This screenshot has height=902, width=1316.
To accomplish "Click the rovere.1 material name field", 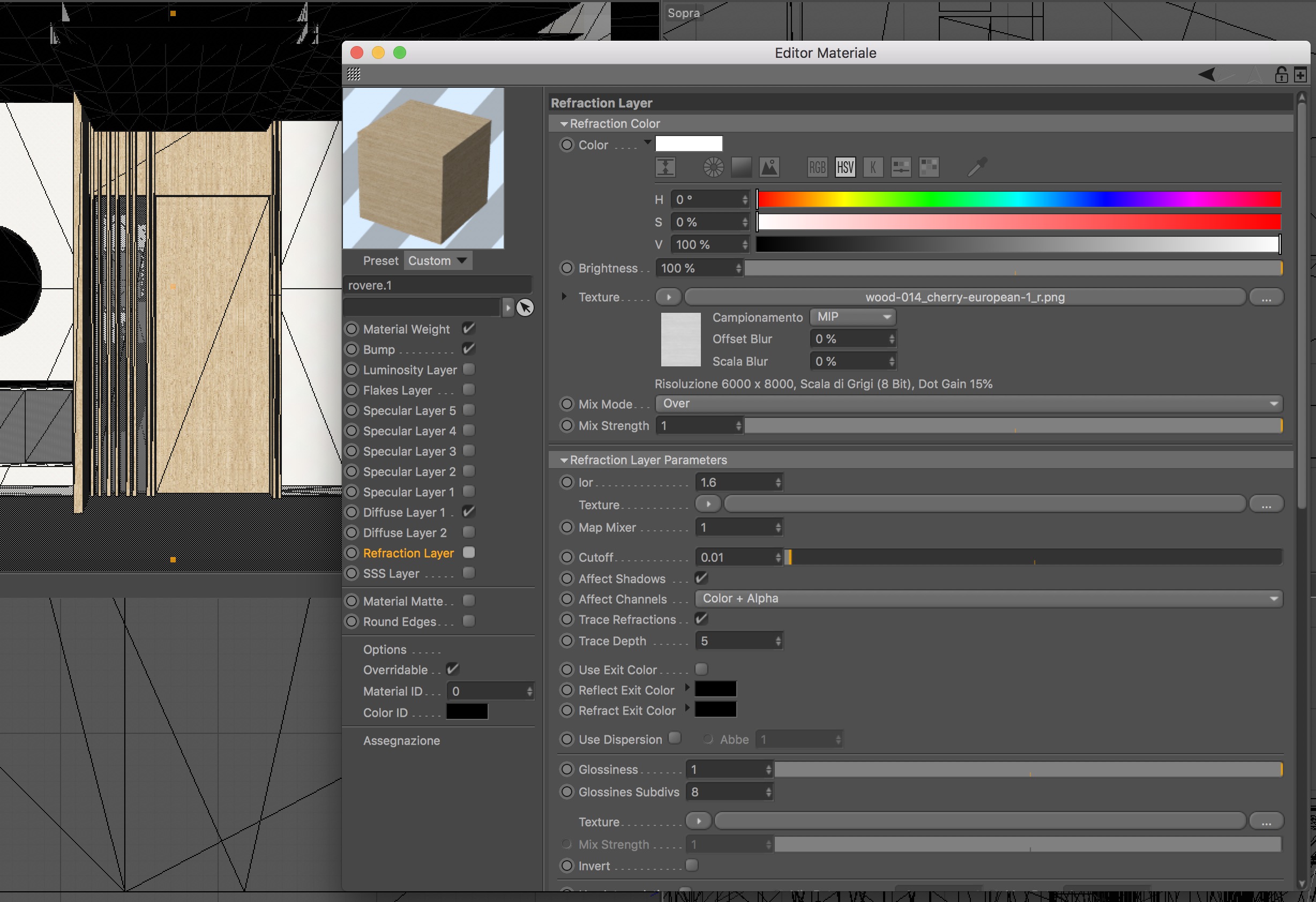I will pyautogui.click(x=437, y=285).
